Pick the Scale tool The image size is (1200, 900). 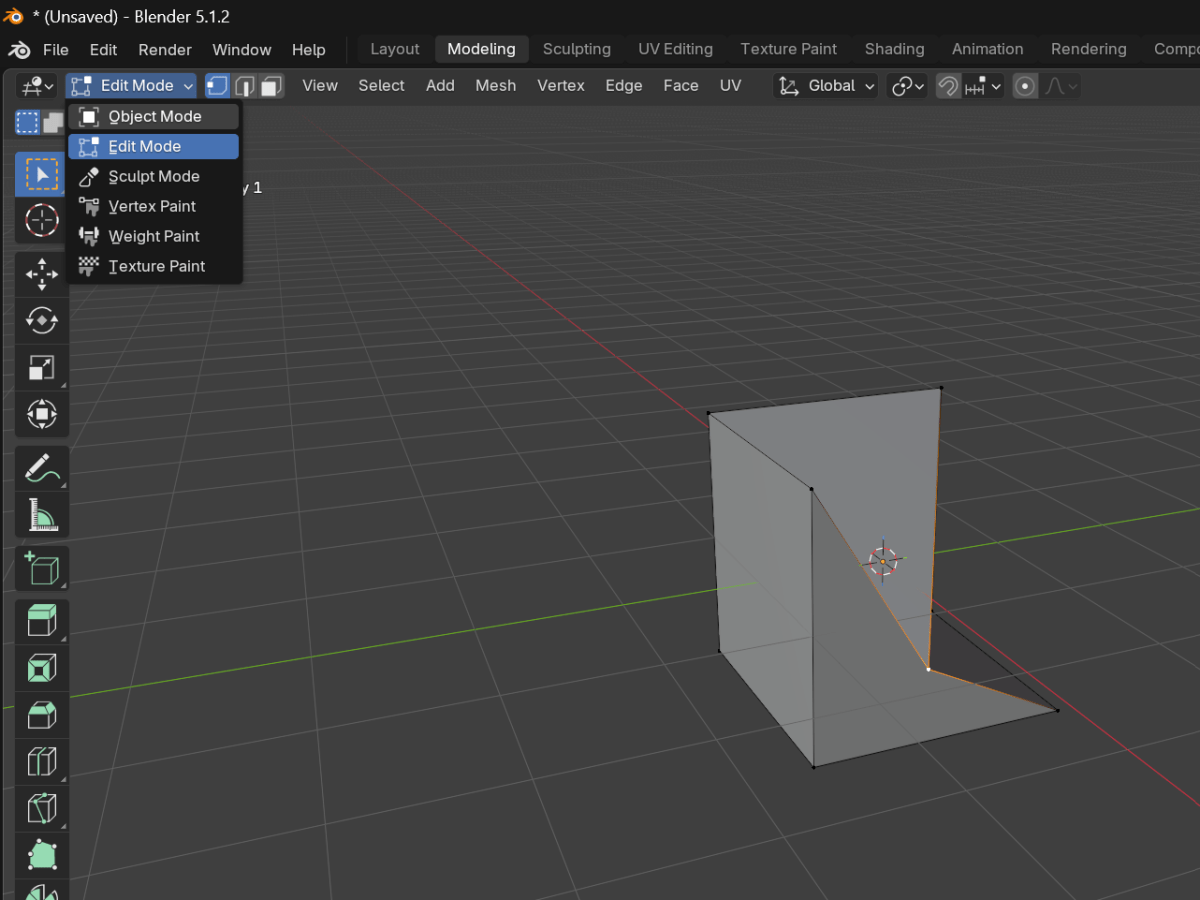pyautogui.click(x=41, y=367)
